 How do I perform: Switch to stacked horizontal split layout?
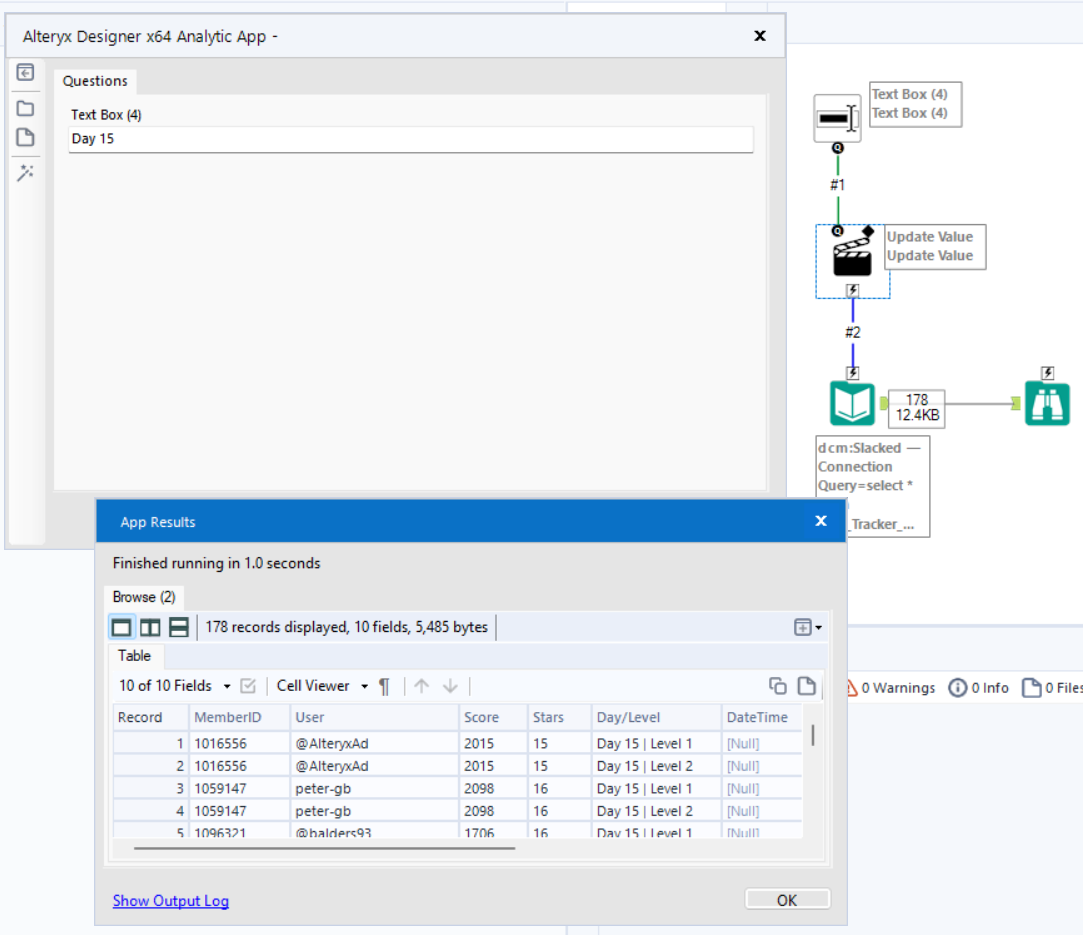tap(179, 627)
